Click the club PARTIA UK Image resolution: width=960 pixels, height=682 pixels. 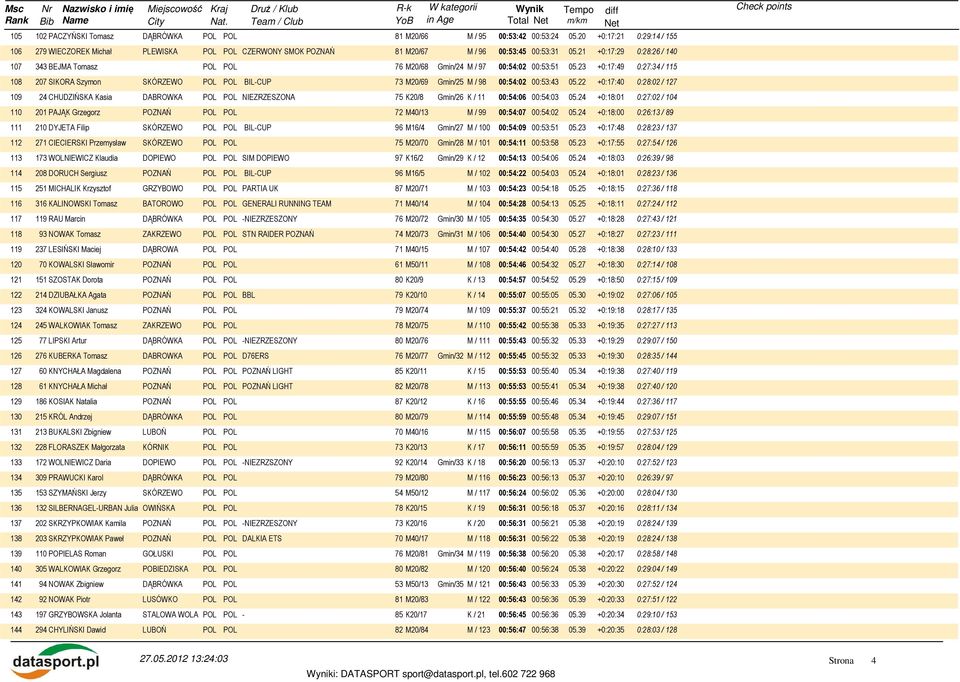click(260, 189)
